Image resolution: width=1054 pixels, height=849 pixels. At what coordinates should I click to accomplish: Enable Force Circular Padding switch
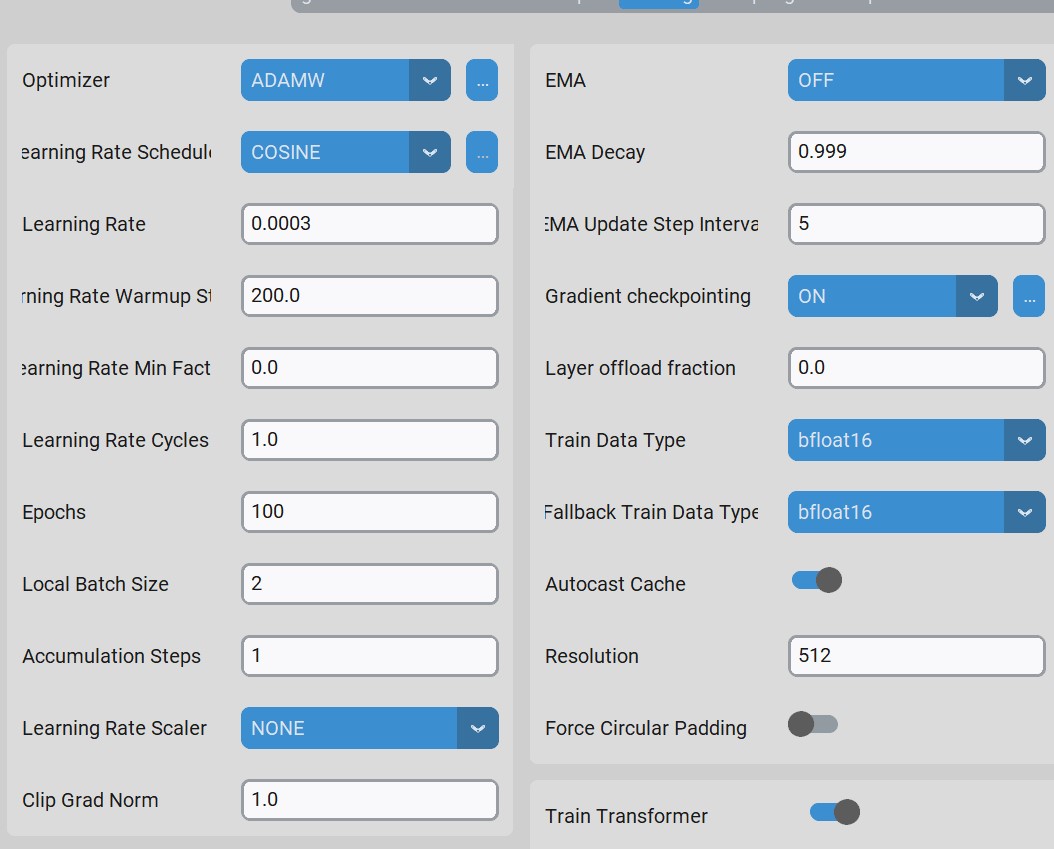pos(813,724)
